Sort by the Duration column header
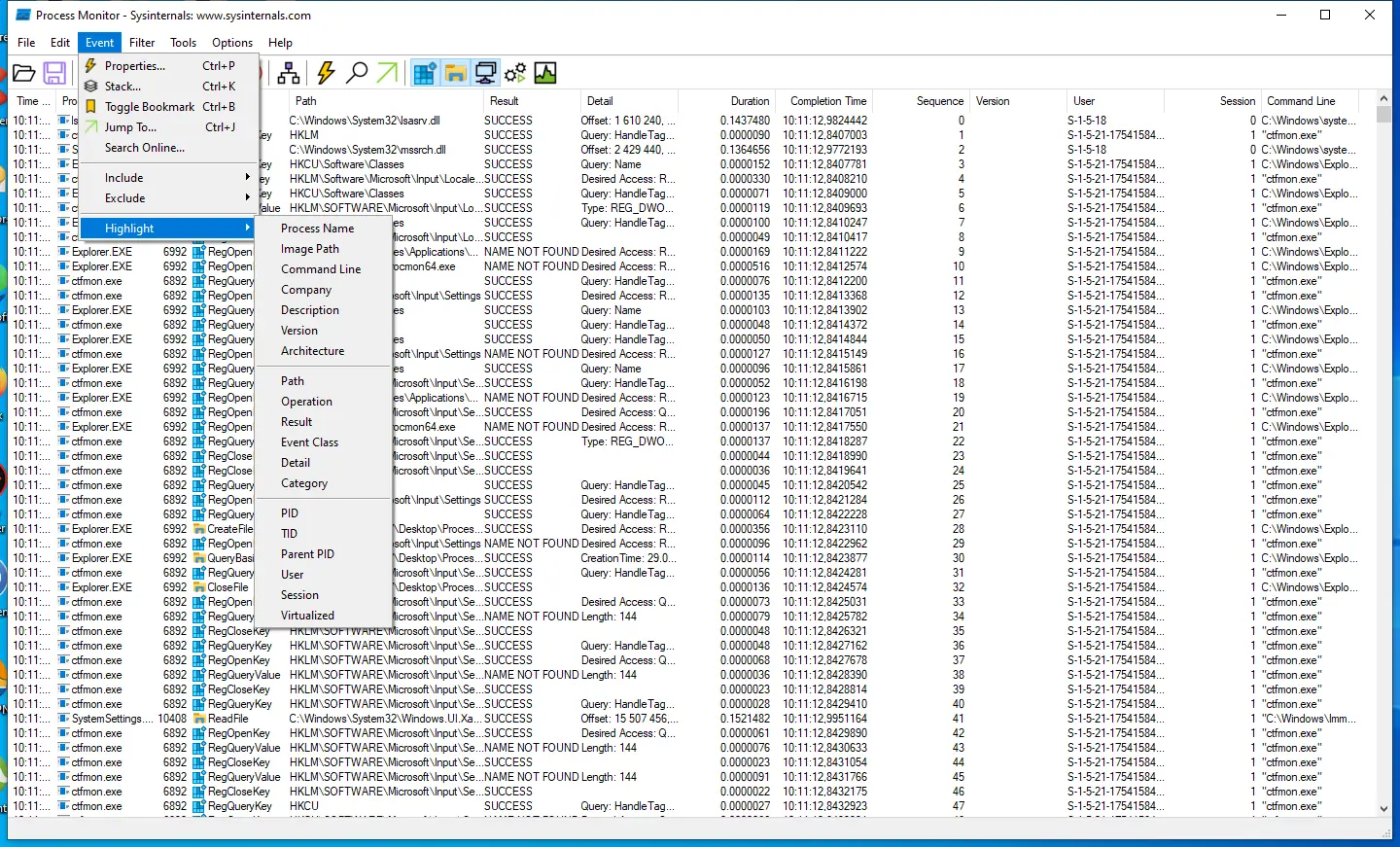Image resolution: width=1400 pixels, height=847 pixels. point(726,101)
